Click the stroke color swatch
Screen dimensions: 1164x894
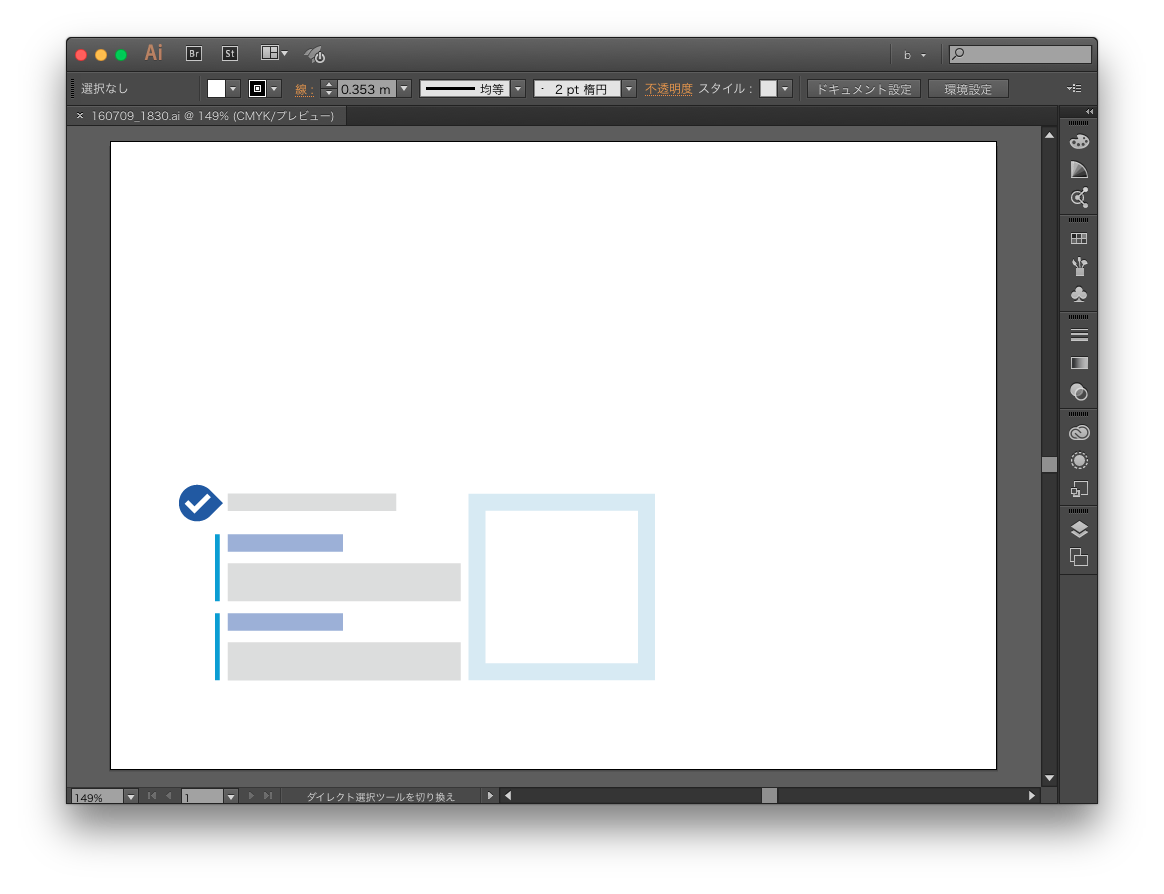click(x=258, y=89)
